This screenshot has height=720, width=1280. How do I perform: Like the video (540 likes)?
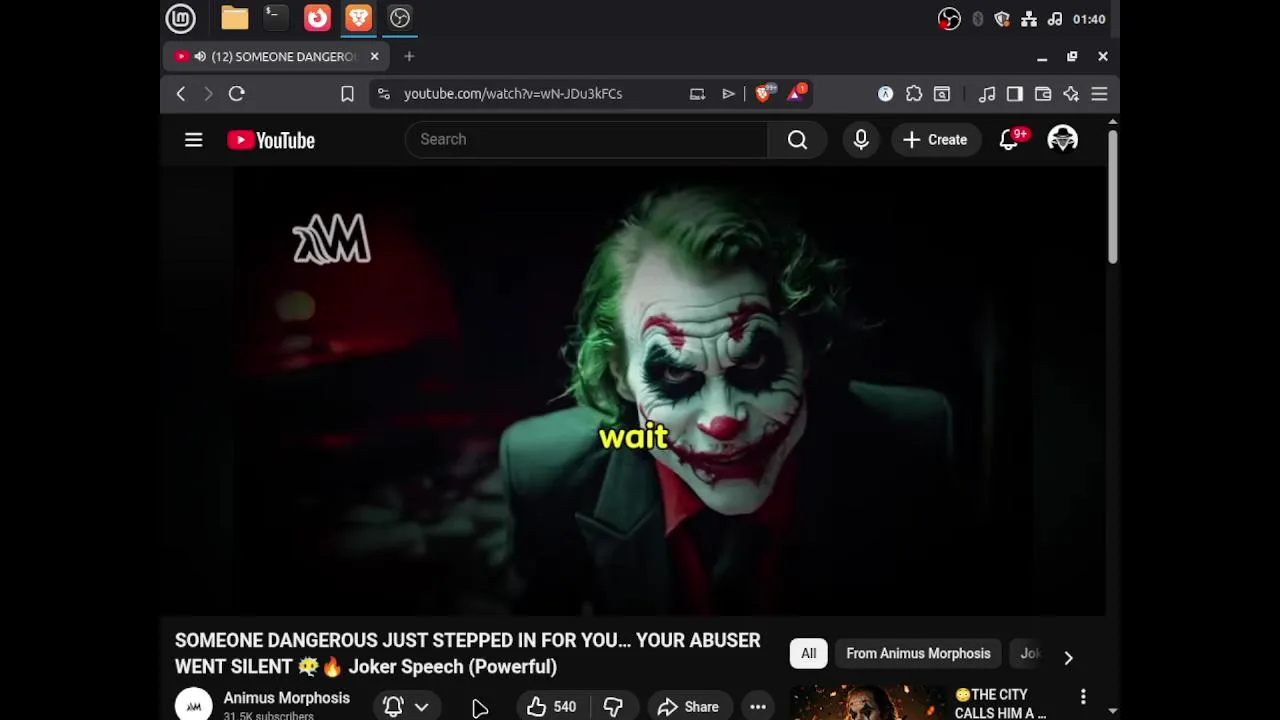551,707
